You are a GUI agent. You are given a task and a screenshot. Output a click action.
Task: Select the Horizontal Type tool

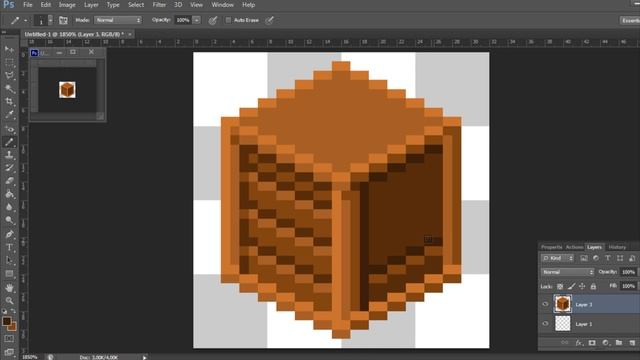click(9, 247)
